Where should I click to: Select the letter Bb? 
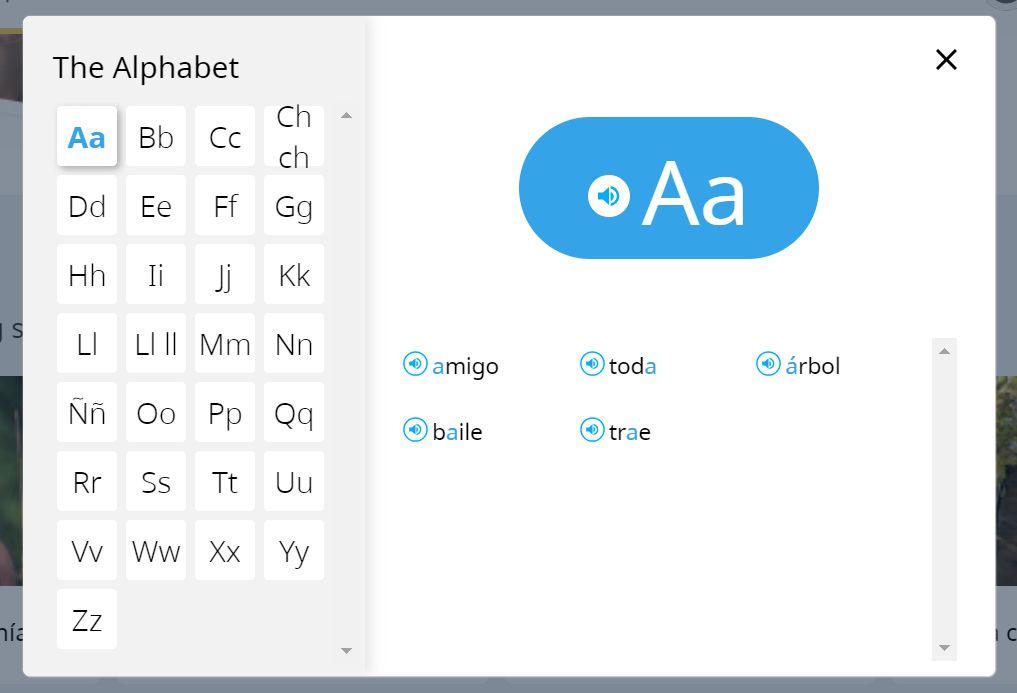(155, 136)
